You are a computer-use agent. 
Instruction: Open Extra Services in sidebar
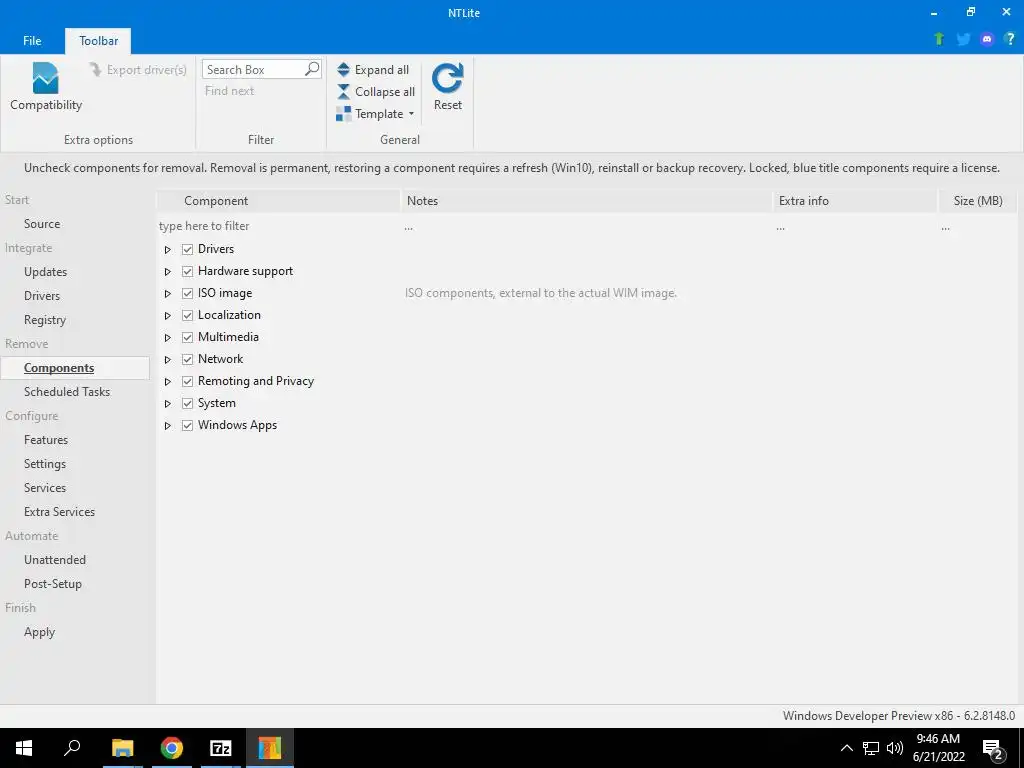pos(59,512)
